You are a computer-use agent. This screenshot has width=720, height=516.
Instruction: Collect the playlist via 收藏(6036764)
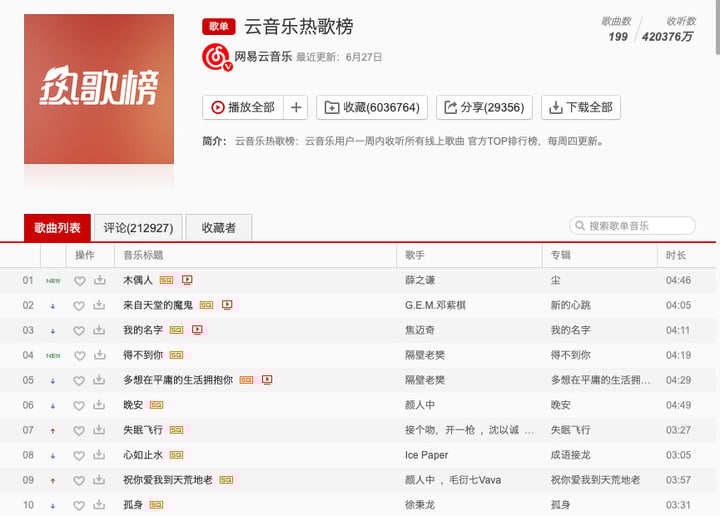[372, 107]
